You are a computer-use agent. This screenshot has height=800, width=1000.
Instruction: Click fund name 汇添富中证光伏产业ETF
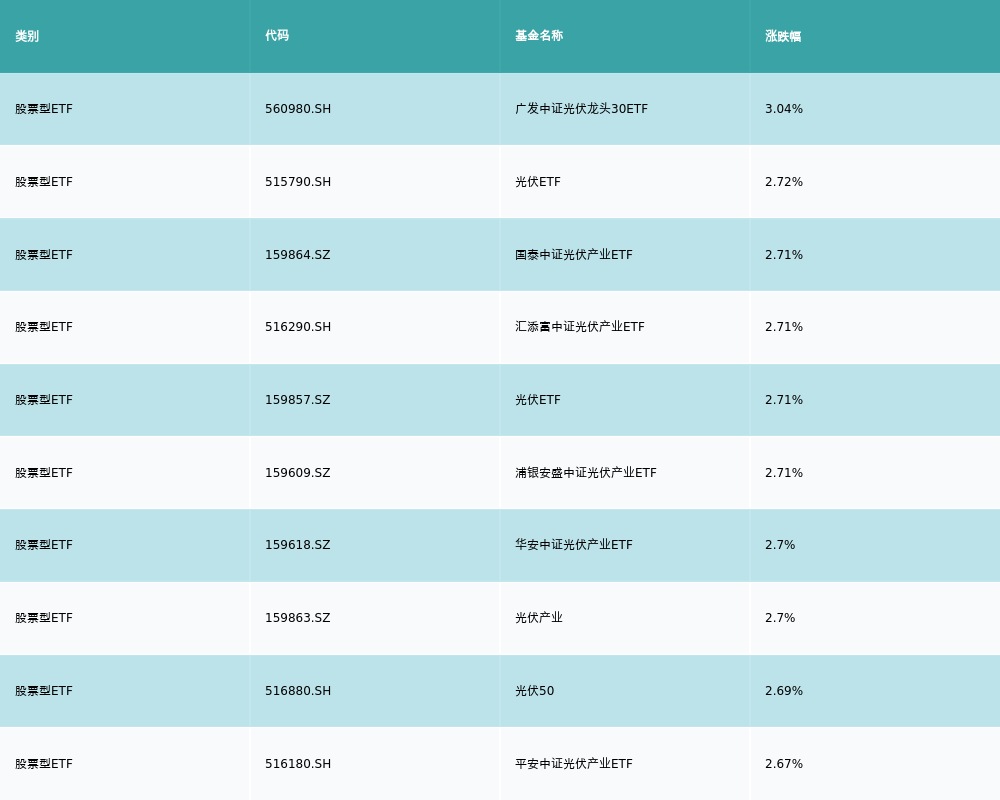580,327
